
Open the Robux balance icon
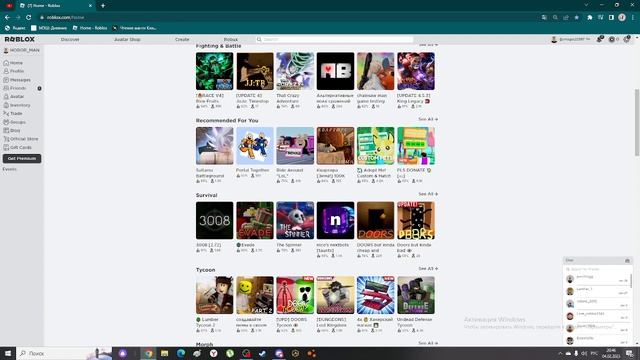click(x=612, y=40)
